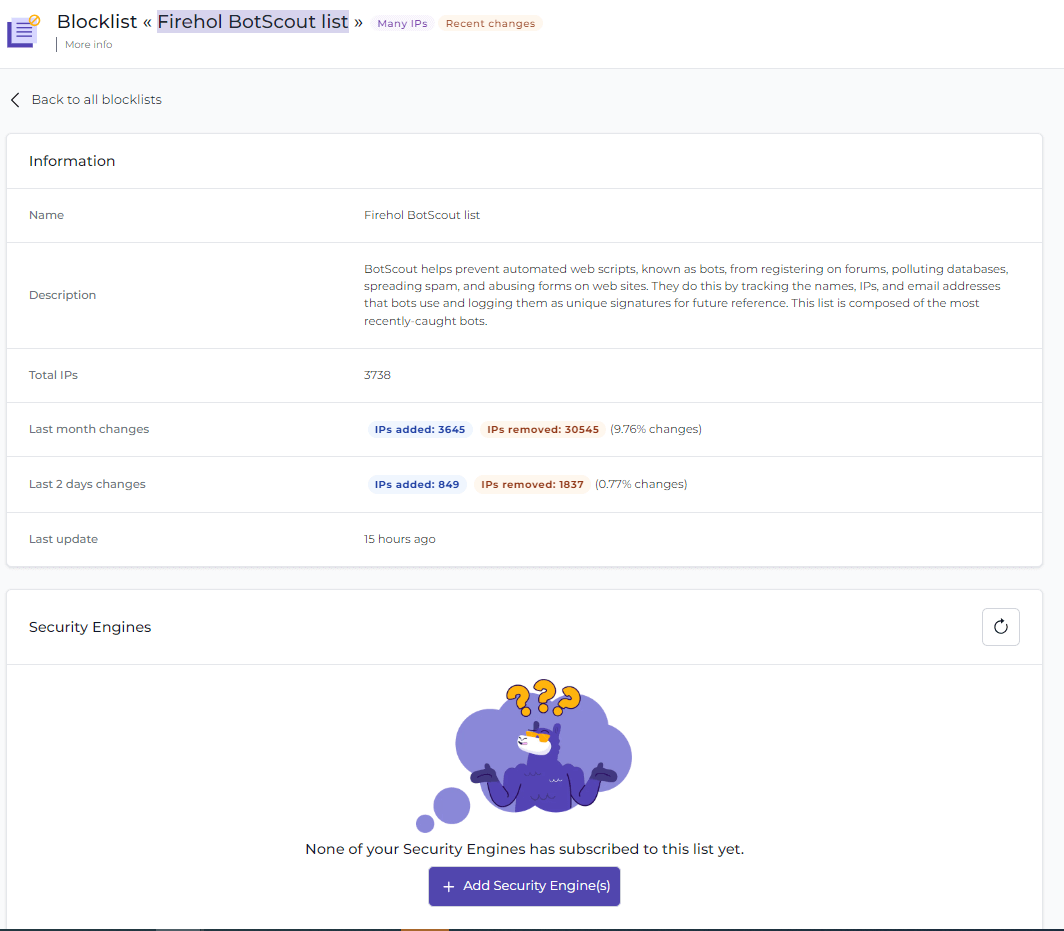The width and height of the screenshot is (1064, 931).
Task: Go back to all blocklists
Action: click(96, 100)
